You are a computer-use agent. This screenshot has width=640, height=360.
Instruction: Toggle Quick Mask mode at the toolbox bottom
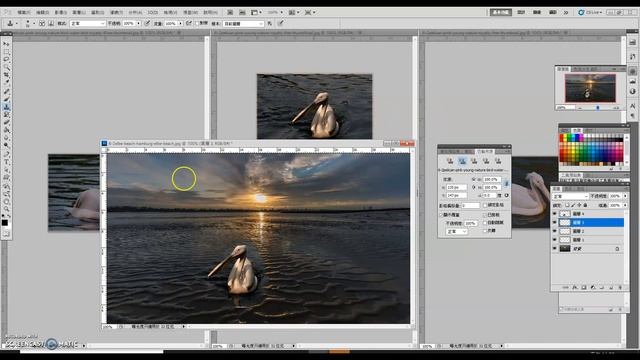coord(6,234)
